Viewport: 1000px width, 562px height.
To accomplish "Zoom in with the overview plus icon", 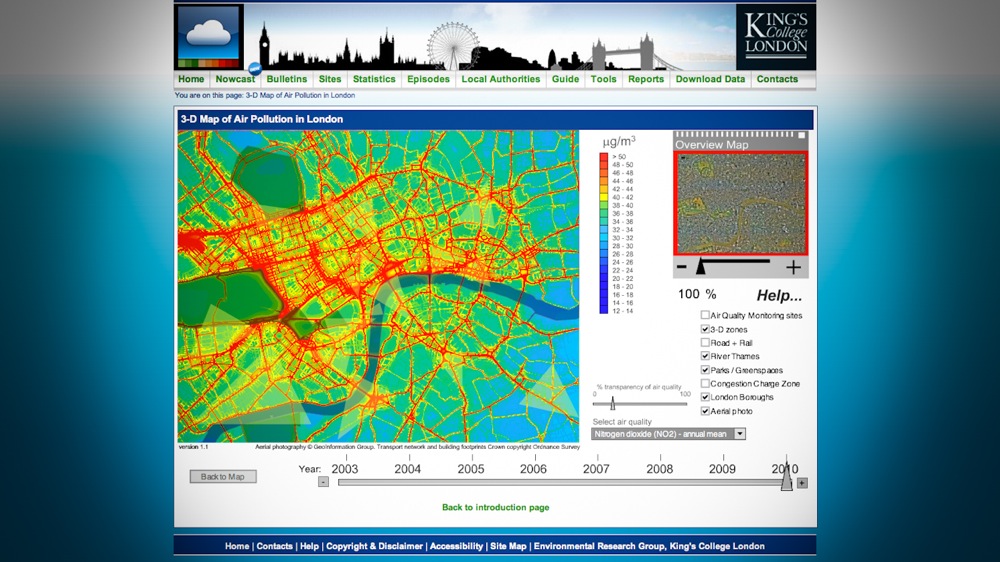I will tap(793, 267).
